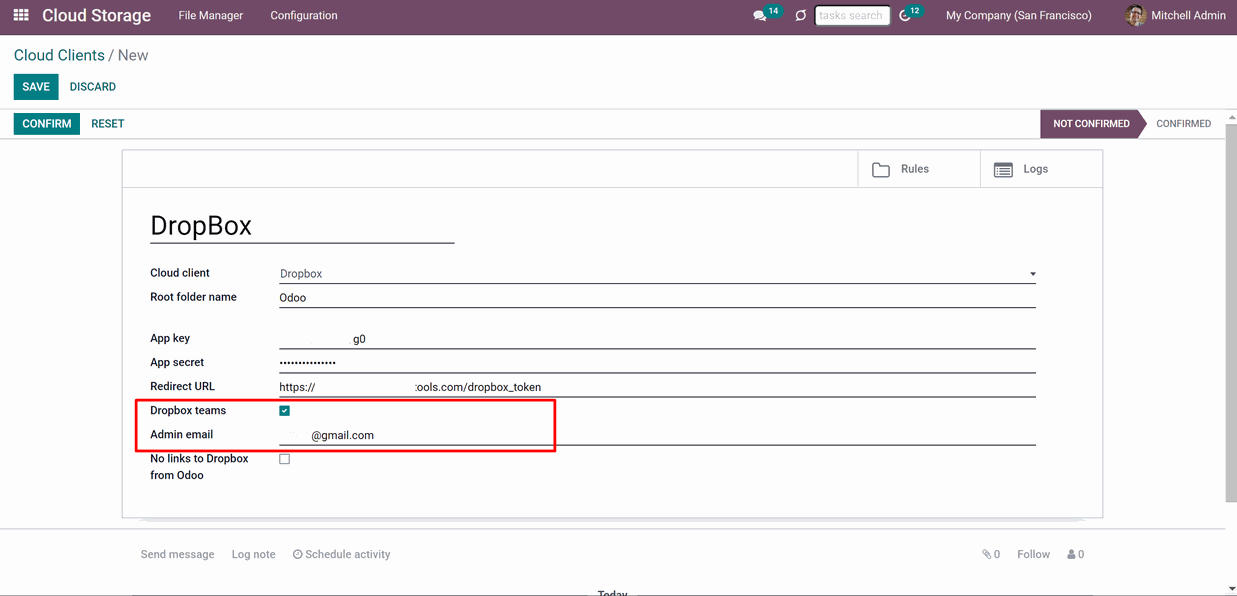The height and width of the screenshot is (596, 1237).
Task: Go to Cloud Clients breadcrumb
Action: [59, 55]
